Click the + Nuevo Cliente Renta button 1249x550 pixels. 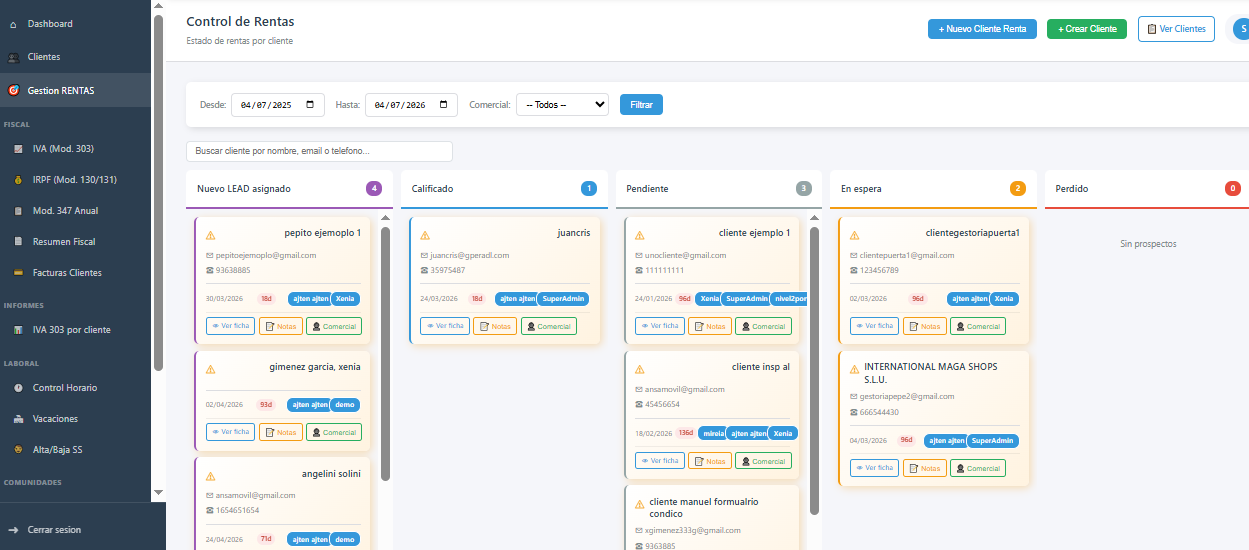tap(982, 29)
